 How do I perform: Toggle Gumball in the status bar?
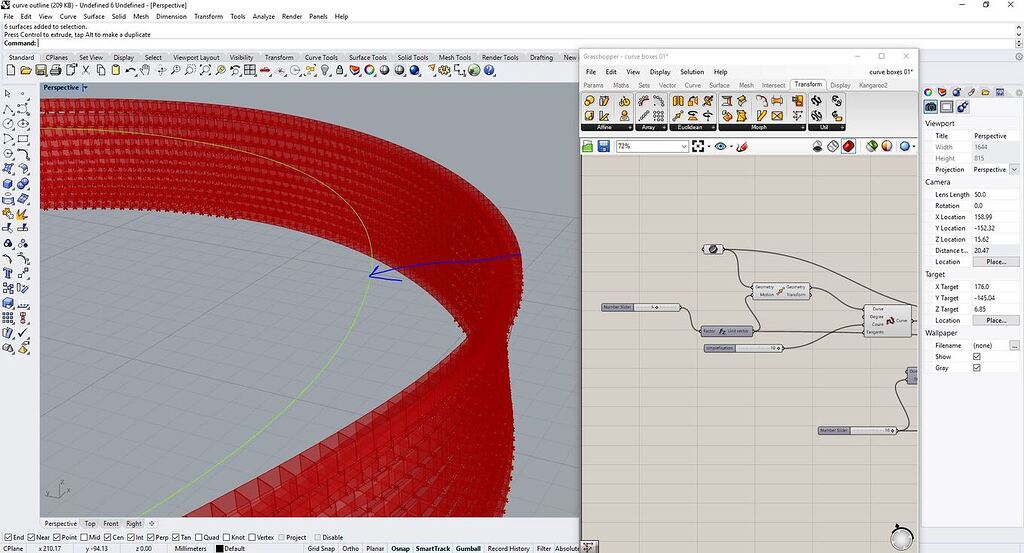click(x=468, y=548)
